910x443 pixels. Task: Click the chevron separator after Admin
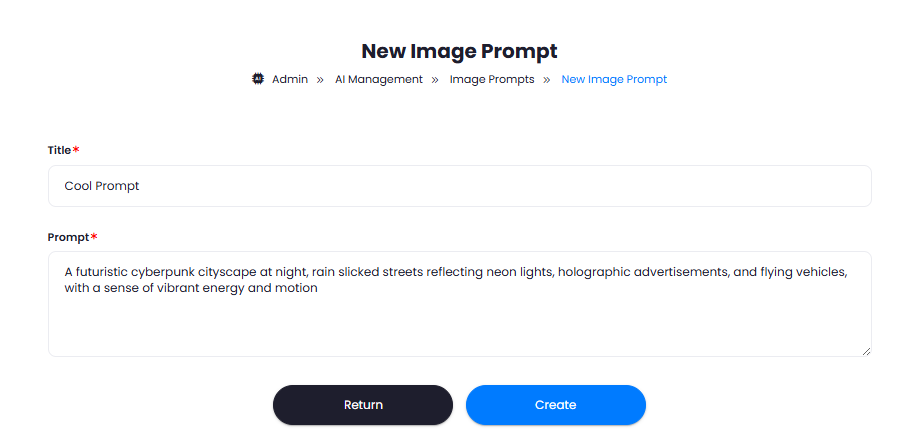[320, 80]
